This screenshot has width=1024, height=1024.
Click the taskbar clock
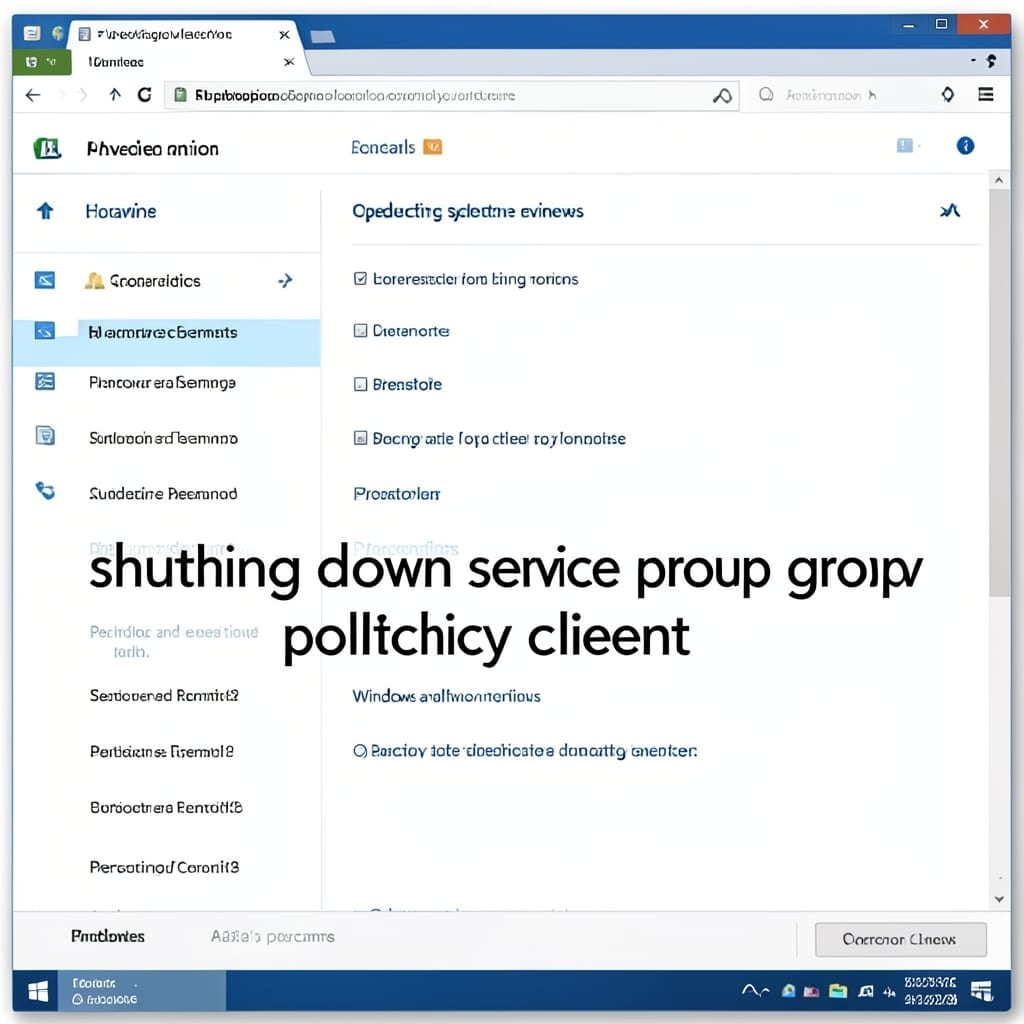tap(931, 991)
